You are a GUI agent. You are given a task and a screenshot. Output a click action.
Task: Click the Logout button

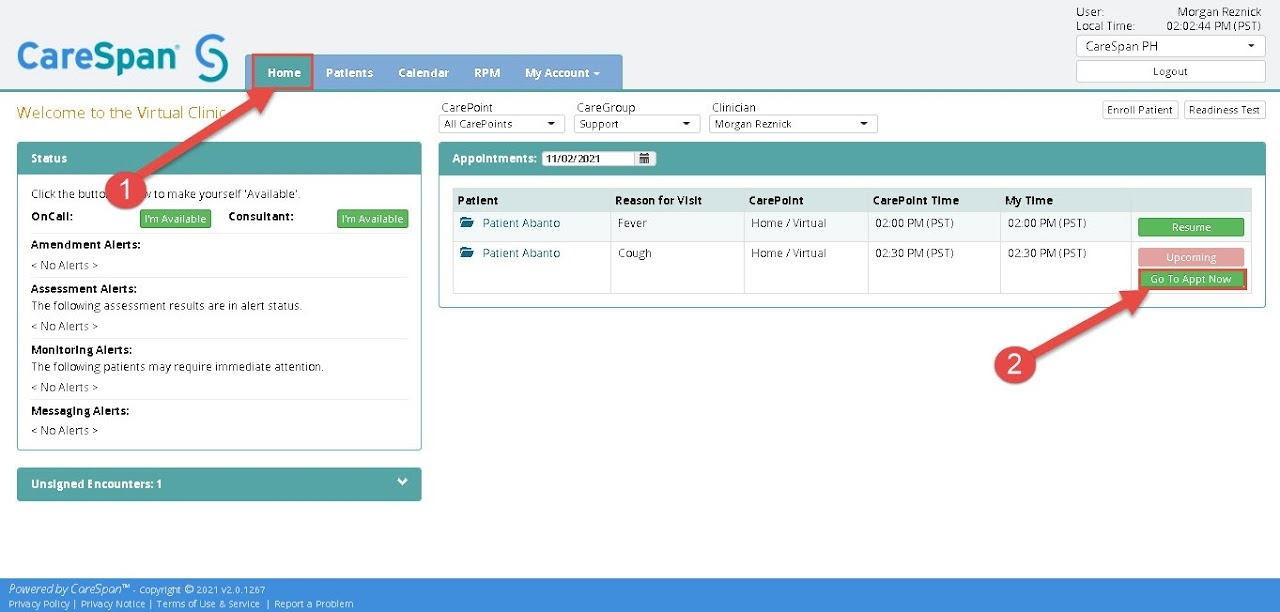click(x=1170, y=71)
